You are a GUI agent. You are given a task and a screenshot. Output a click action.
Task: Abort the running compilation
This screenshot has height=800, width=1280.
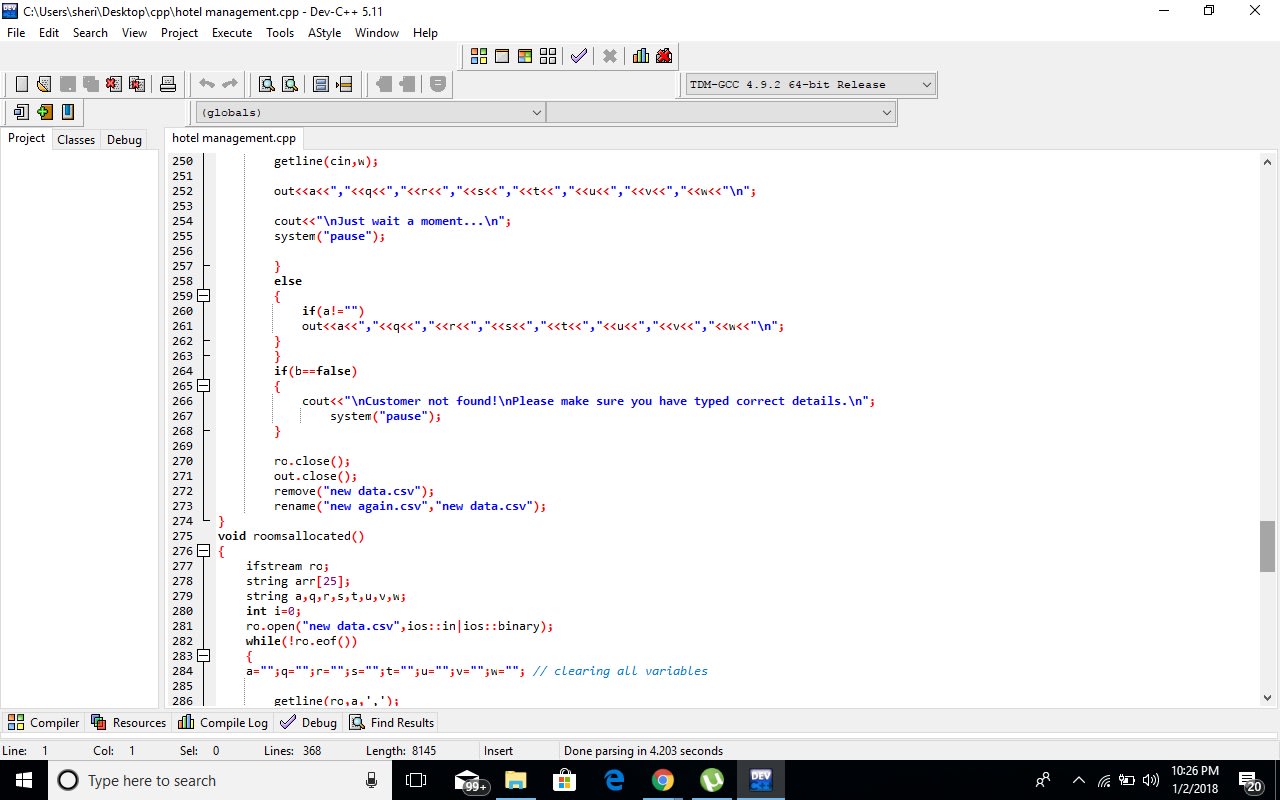coord(610,56)
